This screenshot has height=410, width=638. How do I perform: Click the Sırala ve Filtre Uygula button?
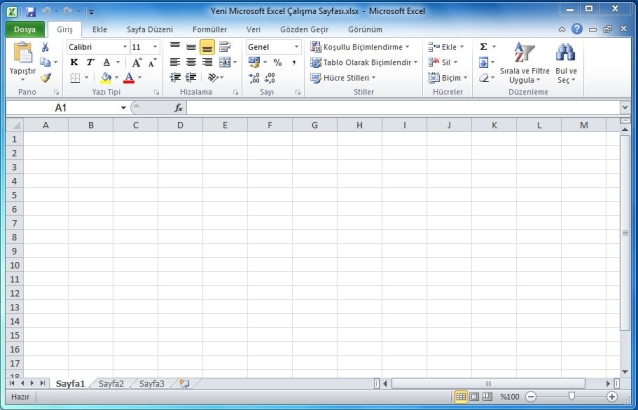pos(525,62)
